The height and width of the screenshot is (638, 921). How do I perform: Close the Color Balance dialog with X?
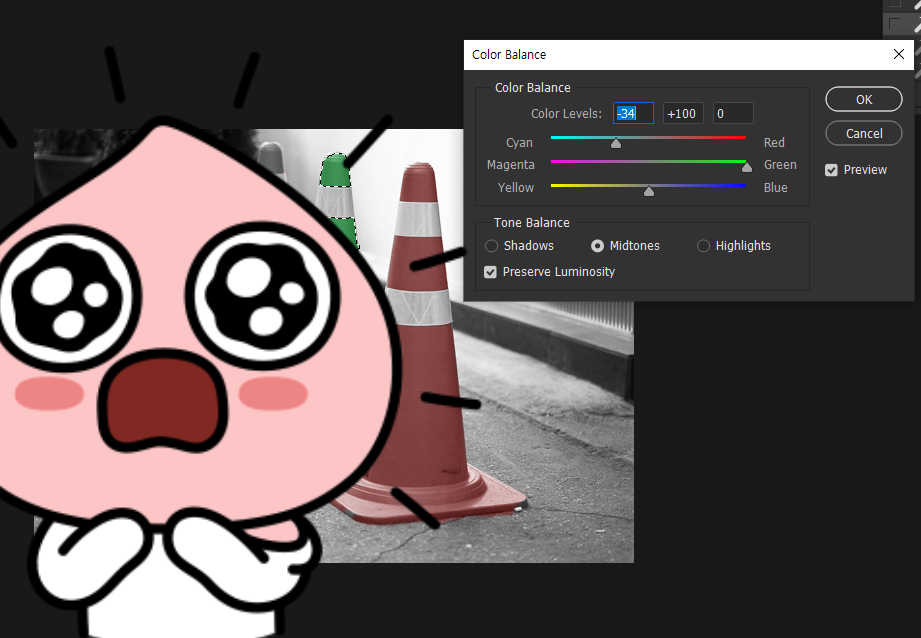898,54
